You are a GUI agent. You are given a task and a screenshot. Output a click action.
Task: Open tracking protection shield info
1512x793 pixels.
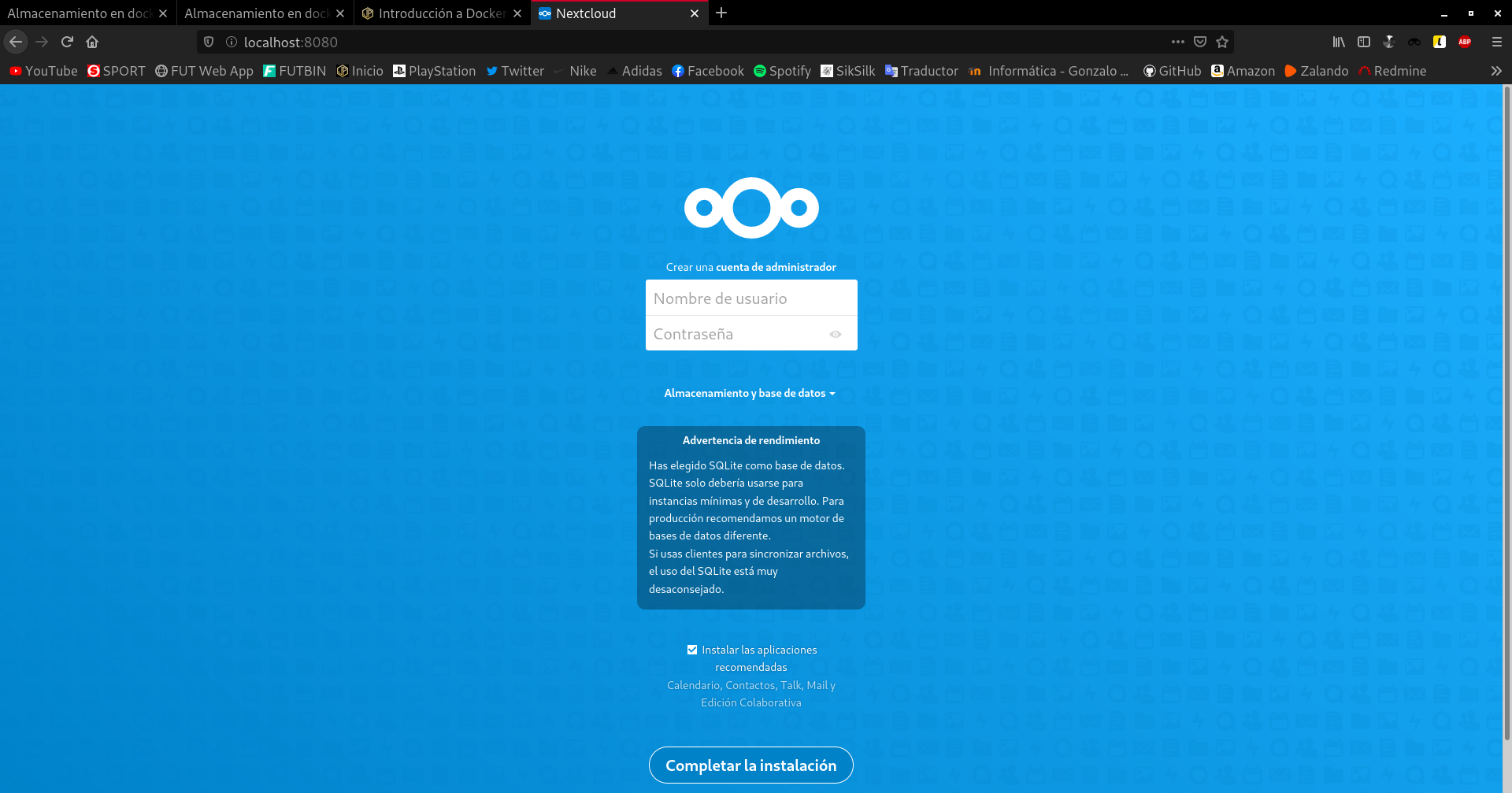[x=209, y=42]
